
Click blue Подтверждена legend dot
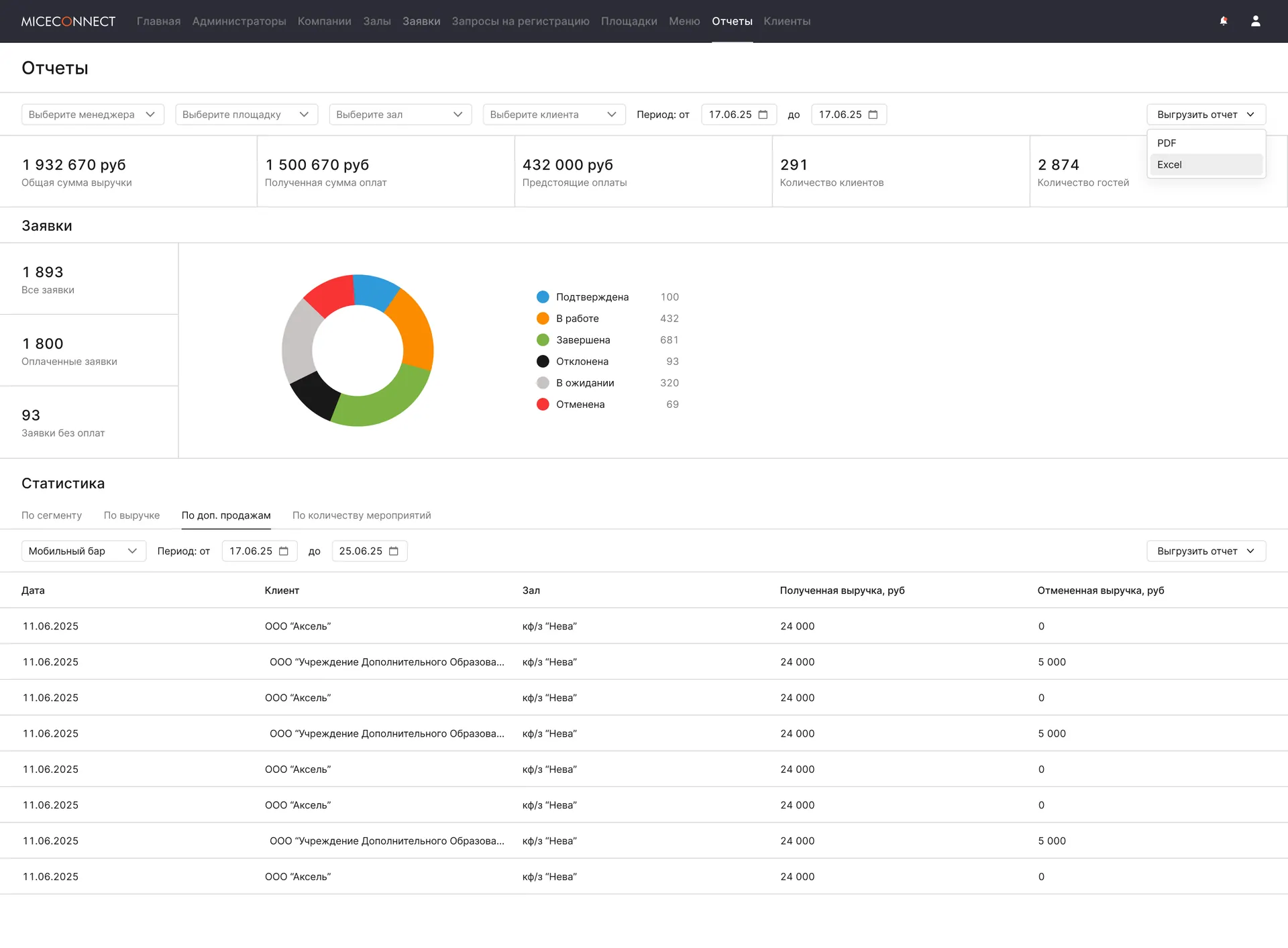[x=543, y=297]
